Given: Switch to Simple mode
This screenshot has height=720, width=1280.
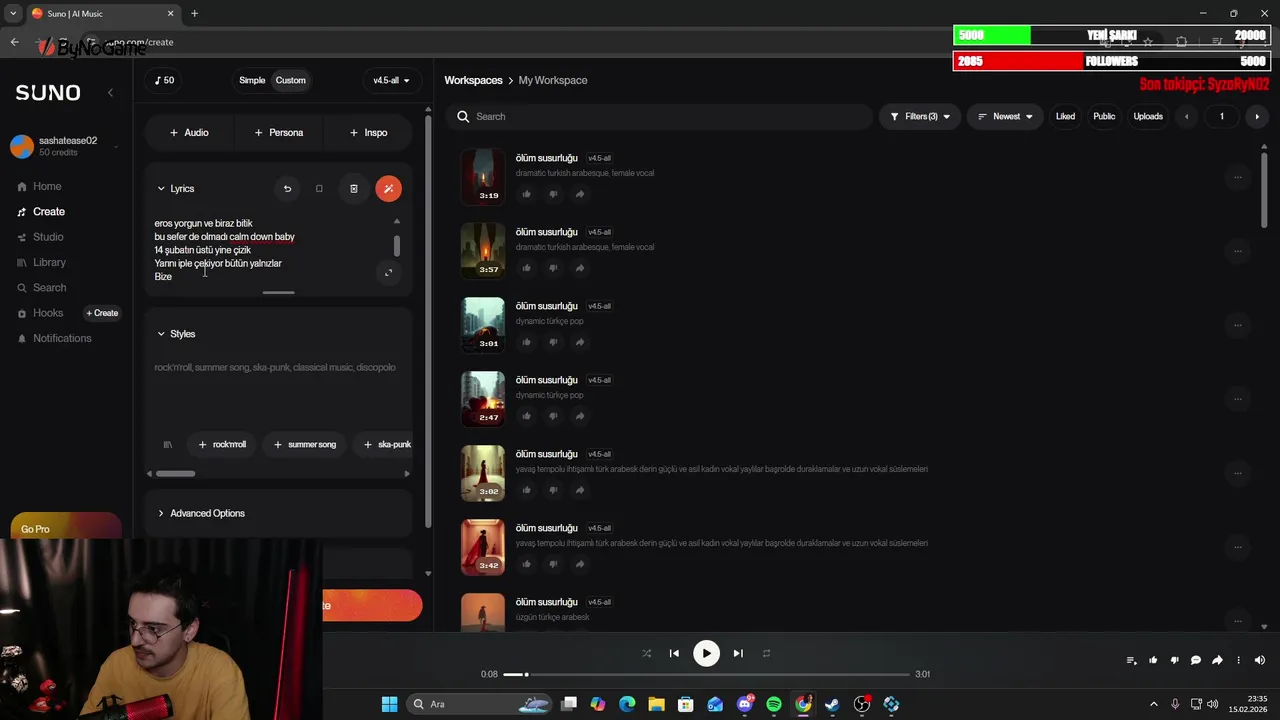Looking at the screenshot, I should 252,80.
